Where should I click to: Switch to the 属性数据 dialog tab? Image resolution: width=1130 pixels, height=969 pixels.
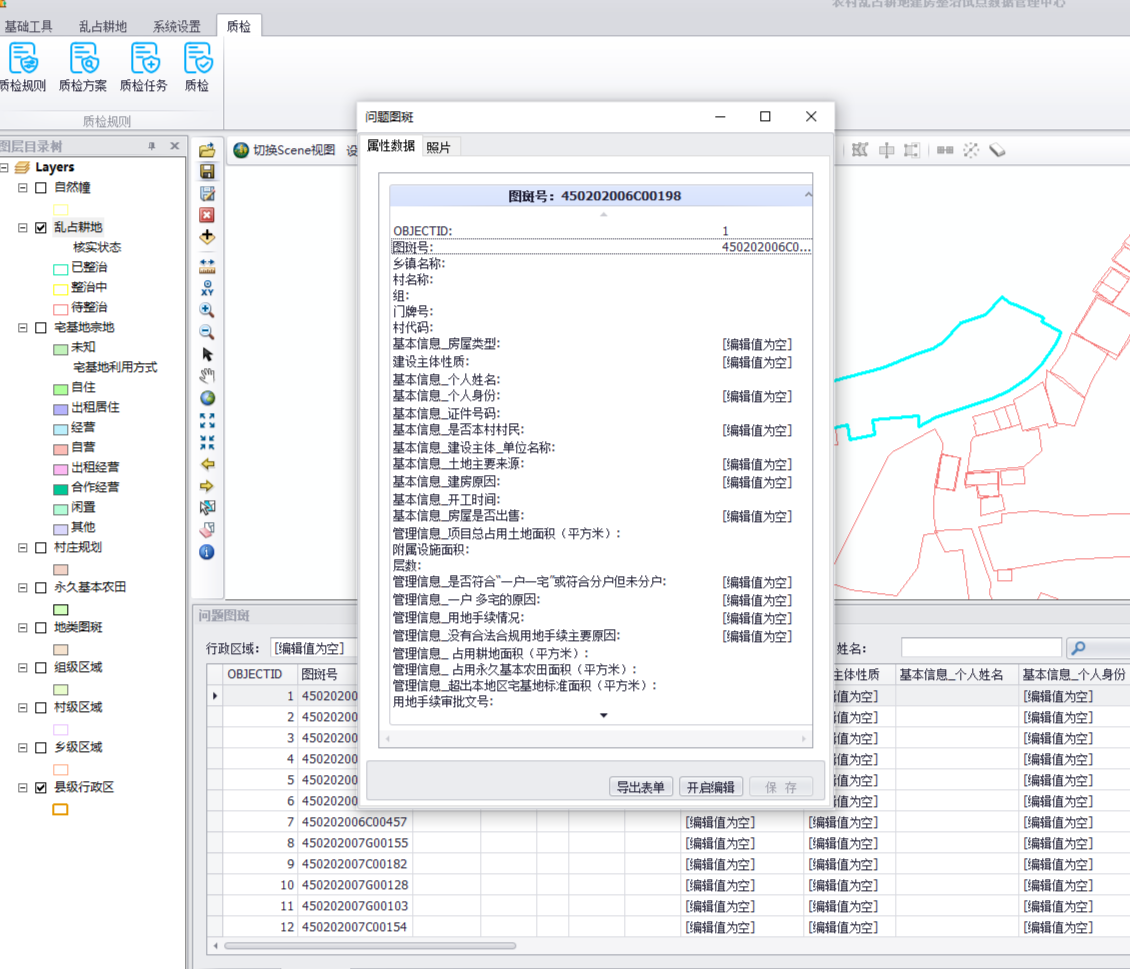point(391,146)
